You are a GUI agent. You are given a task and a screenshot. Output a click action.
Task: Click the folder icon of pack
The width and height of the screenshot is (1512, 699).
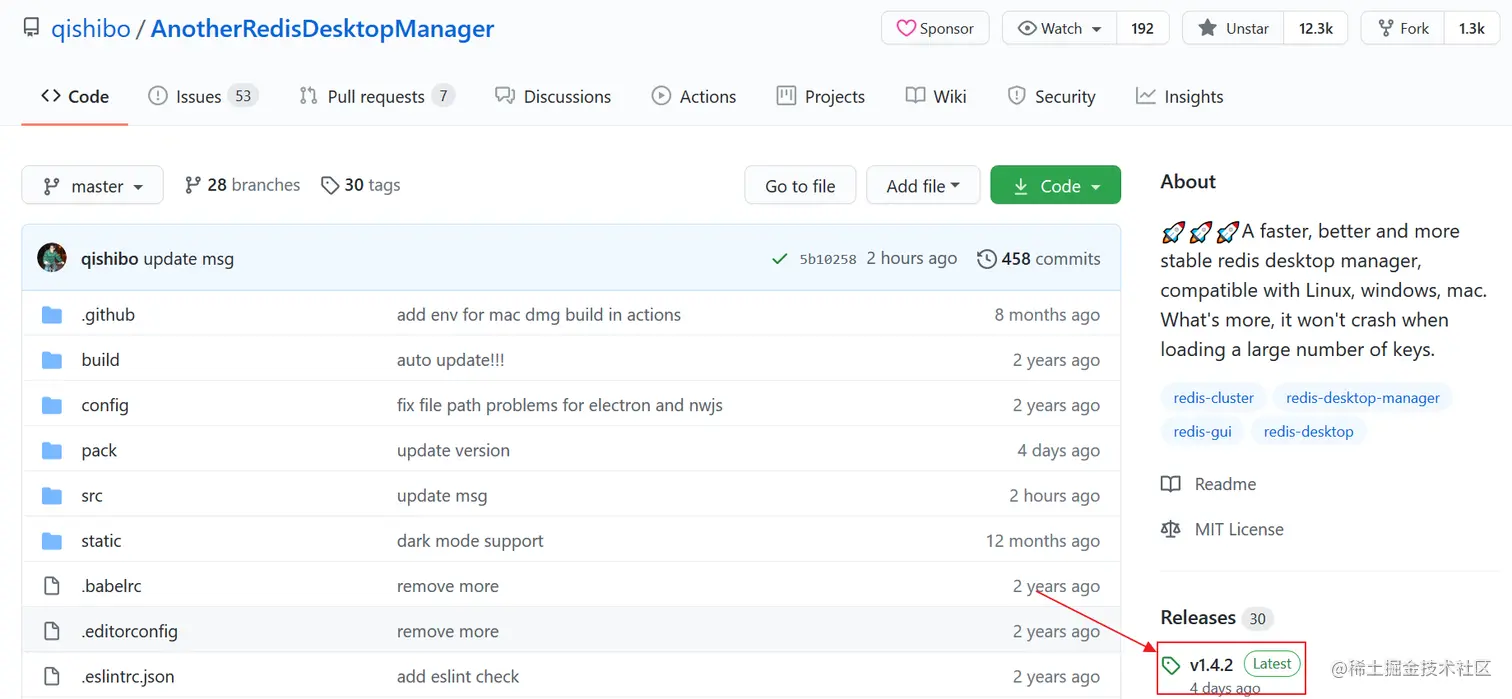click(52, 450)
